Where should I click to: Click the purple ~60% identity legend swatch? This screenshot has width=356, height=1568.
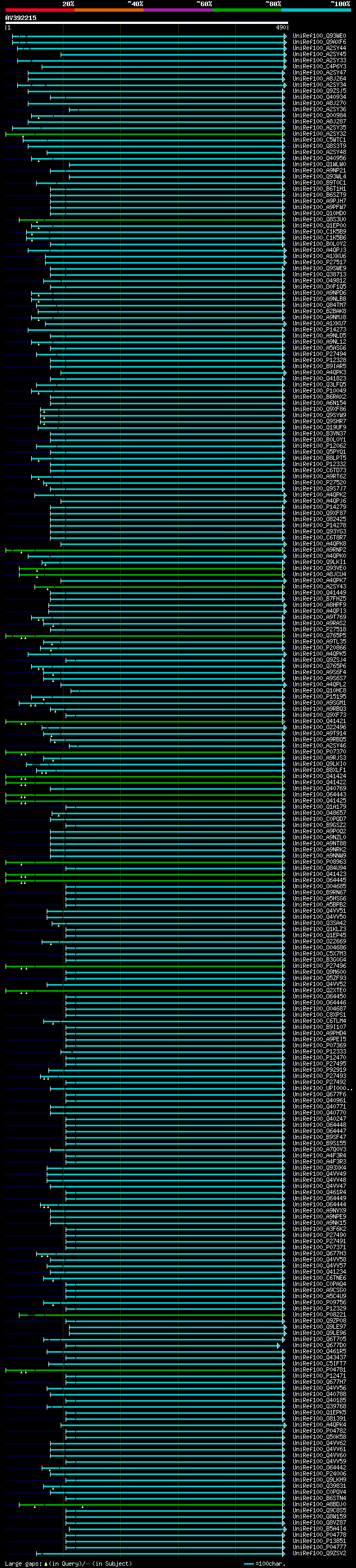click(x=179, y=11)
